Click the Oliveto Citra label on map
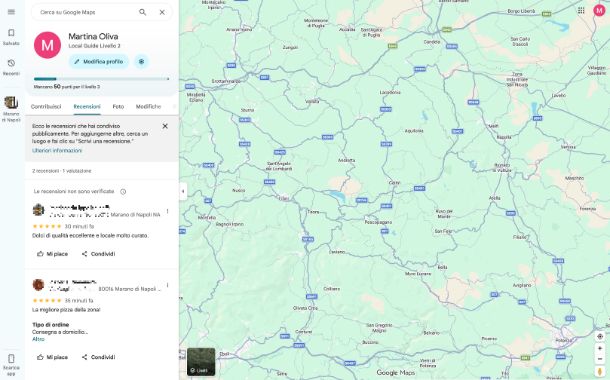Image resolution: width=610 pixels, height=380 pixels. [305, 308]
